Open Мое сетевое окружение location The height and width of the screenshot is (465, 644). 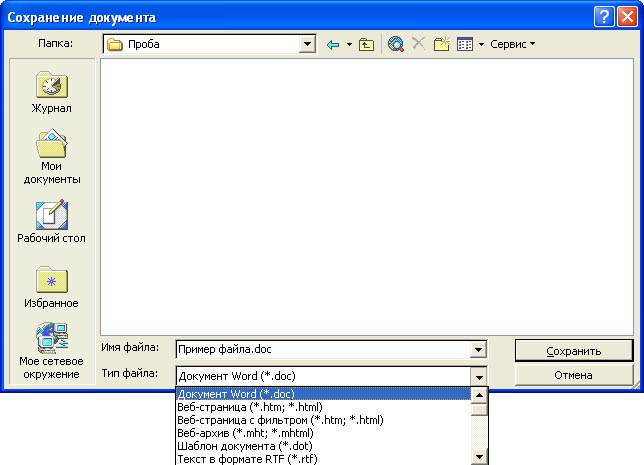coord(51,351)
